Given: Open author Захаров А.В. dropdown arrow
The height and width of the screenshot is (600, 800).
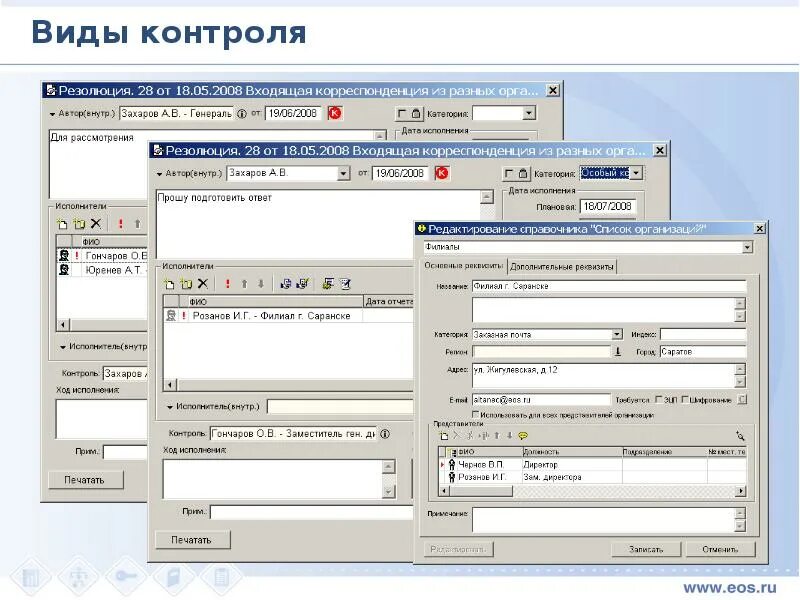Looking at the screenshot, I should (343, 173).
